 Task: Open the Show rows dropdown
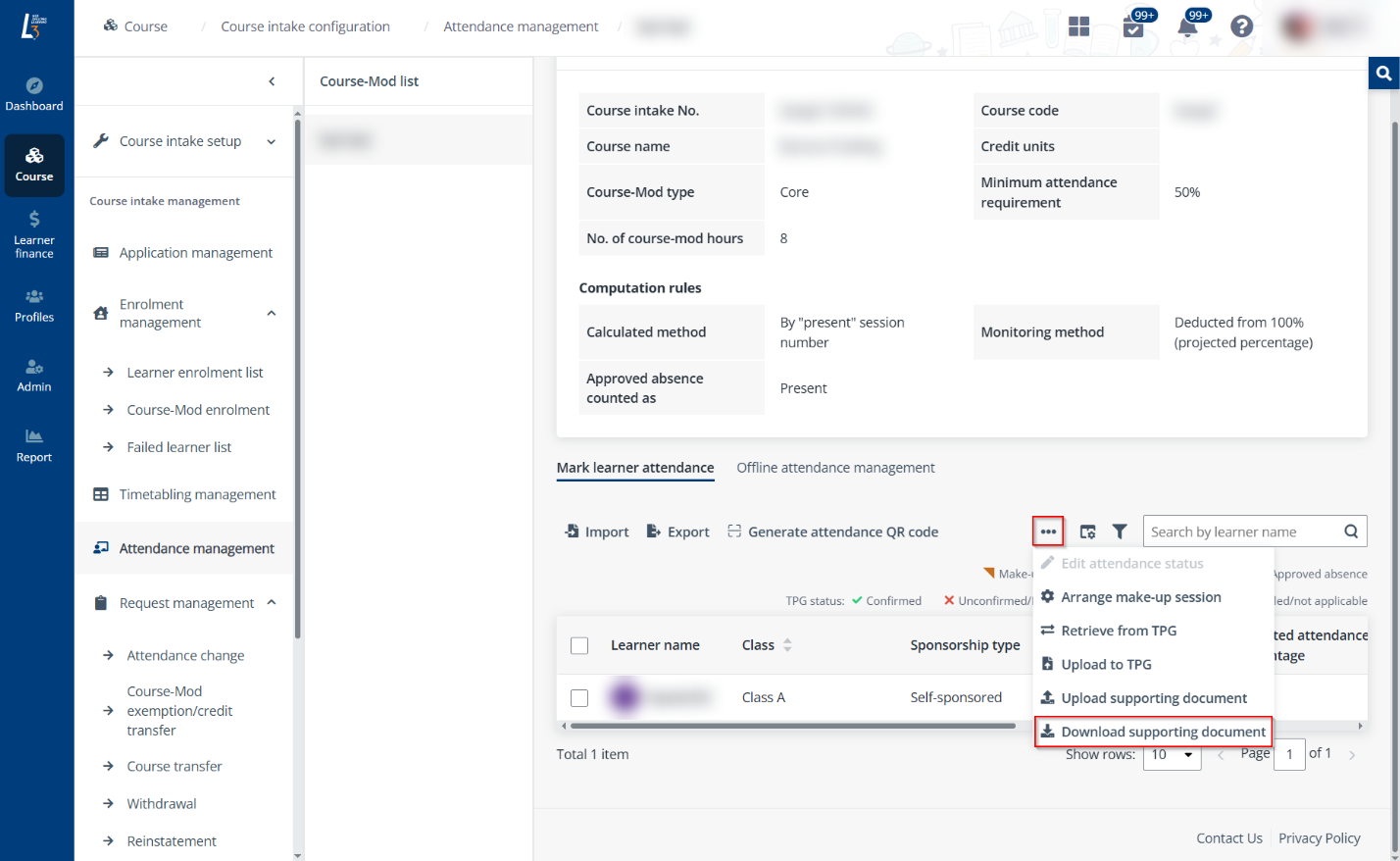tap(1172, 755)
